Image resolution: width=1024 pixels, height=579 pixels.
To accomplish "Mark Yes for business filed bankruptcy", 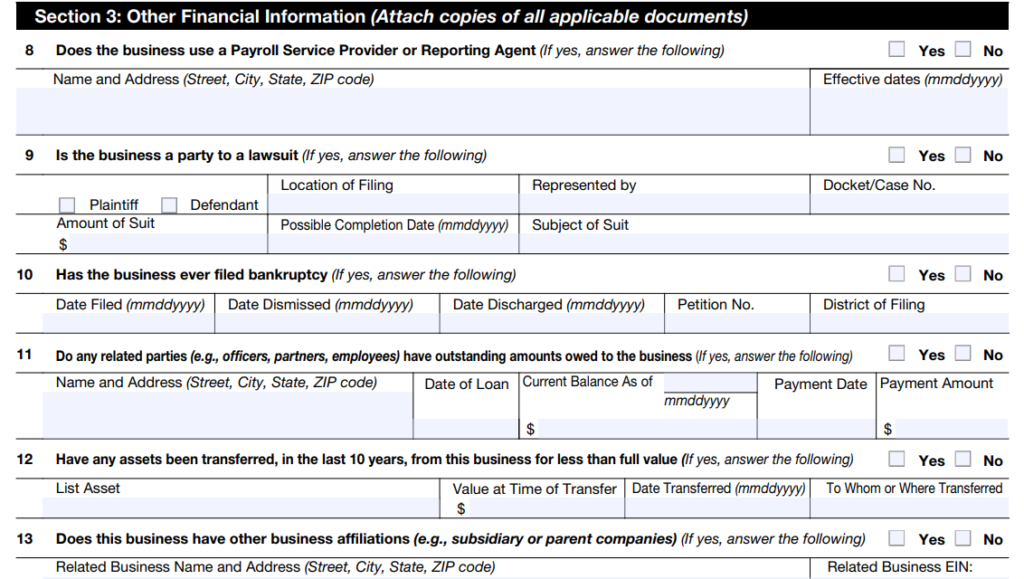I will point(897,273).
